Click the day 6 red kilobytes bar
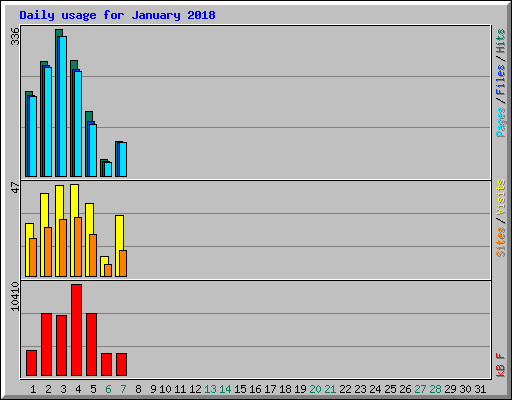This screenshot has height=400, width=512. 106,365
